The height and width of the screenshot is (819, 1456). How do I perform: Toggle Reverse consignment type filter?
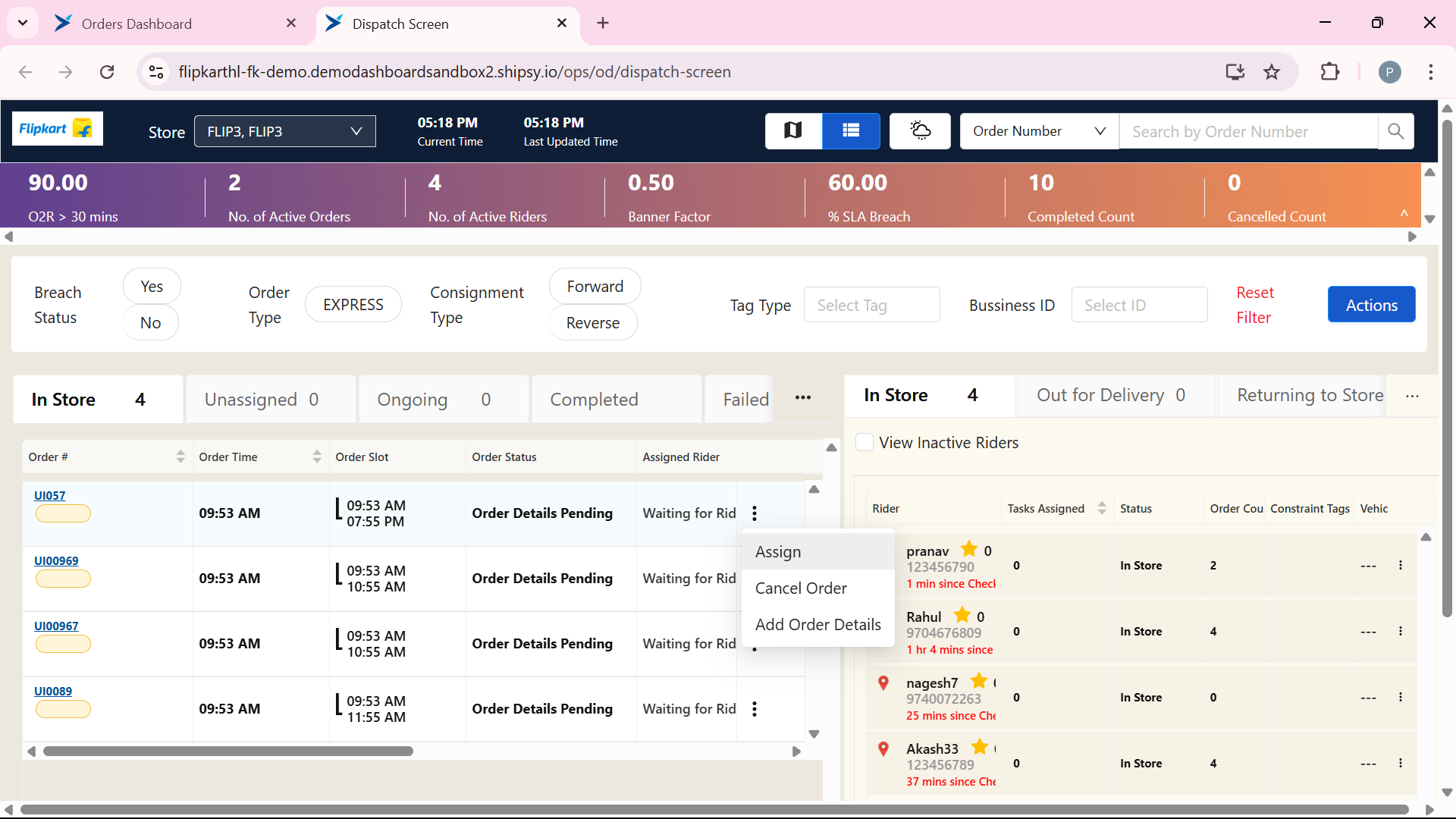[593, 323]
